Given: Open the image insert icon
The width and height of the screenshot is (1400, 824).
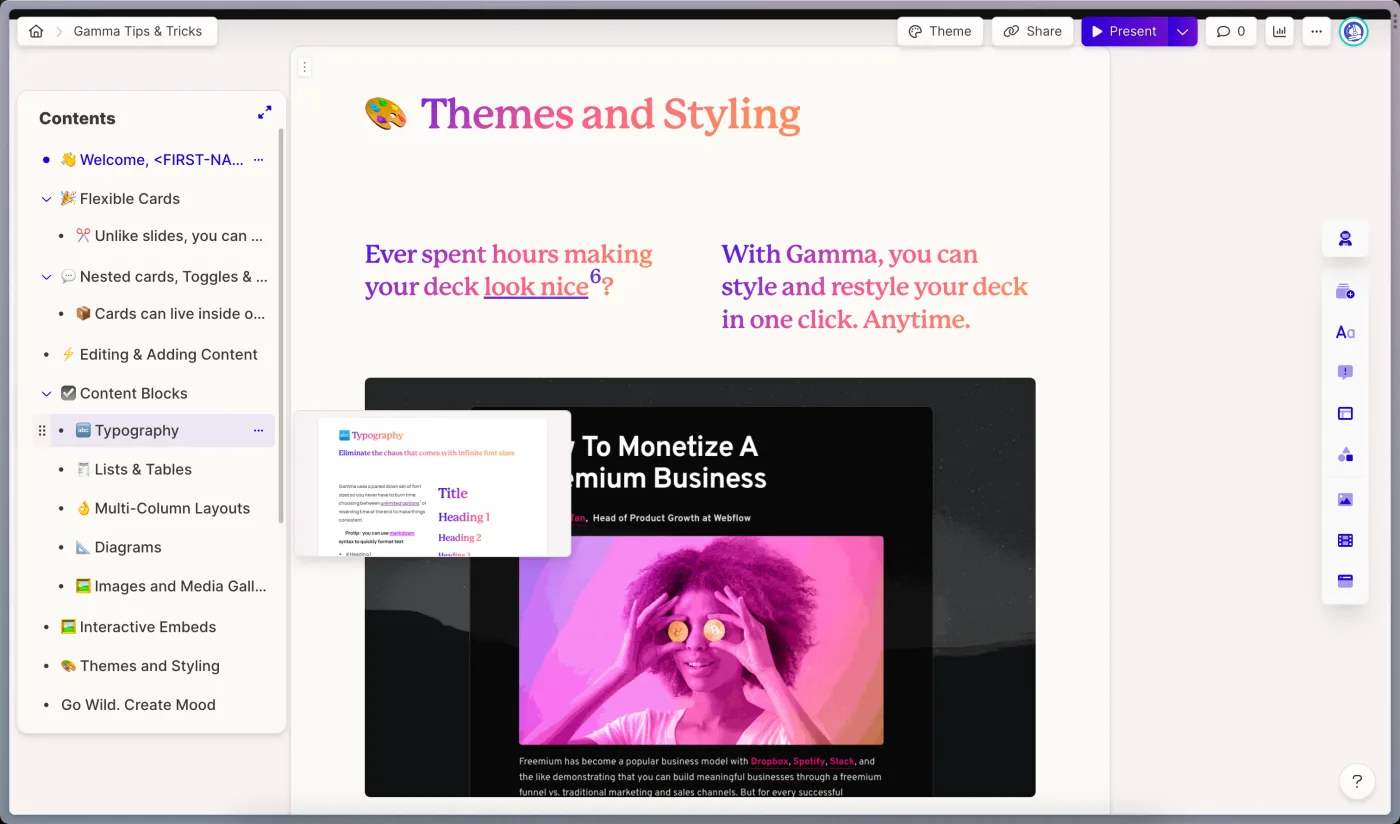Looking at the screenshot, I should click(x=1345, y=499).
